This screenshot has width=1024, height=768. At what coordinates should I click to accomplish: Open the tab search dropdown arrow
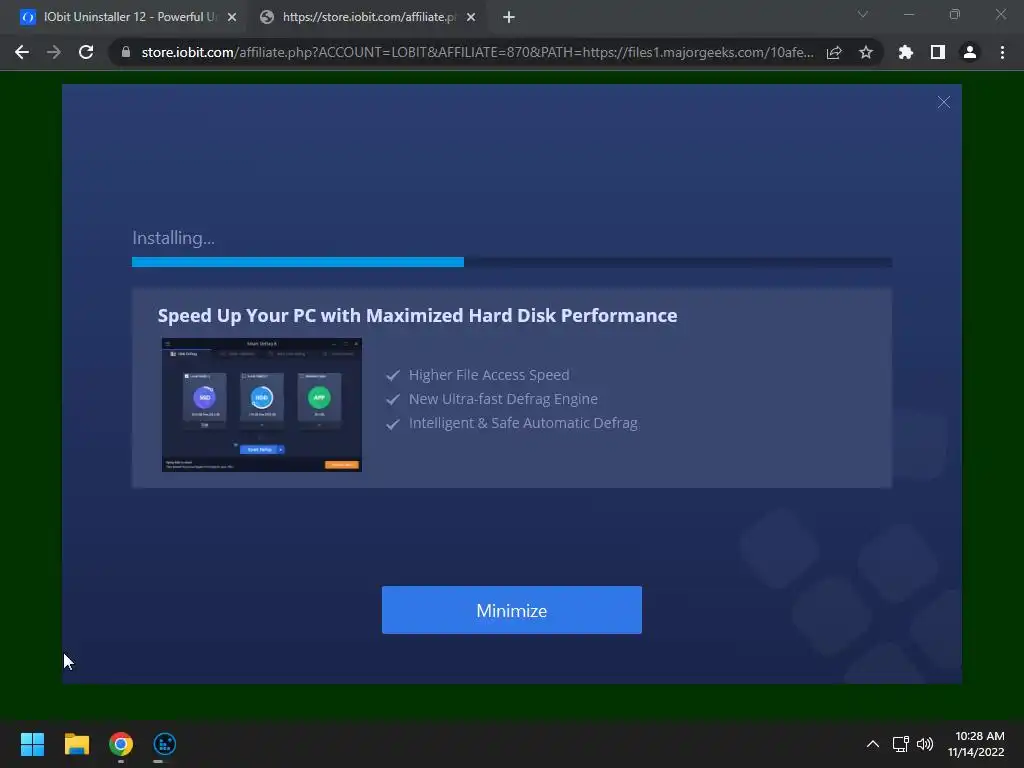pos(863,14)
